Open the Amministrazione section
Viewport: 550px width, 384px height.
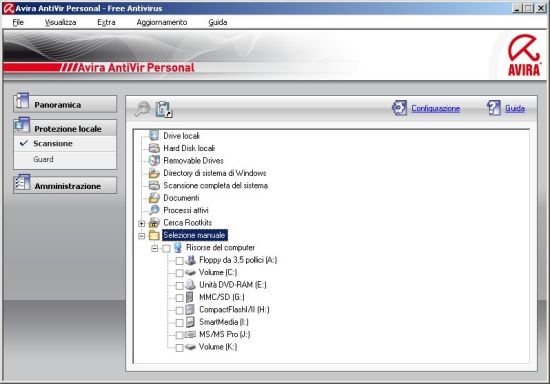[x=65, y=186]
